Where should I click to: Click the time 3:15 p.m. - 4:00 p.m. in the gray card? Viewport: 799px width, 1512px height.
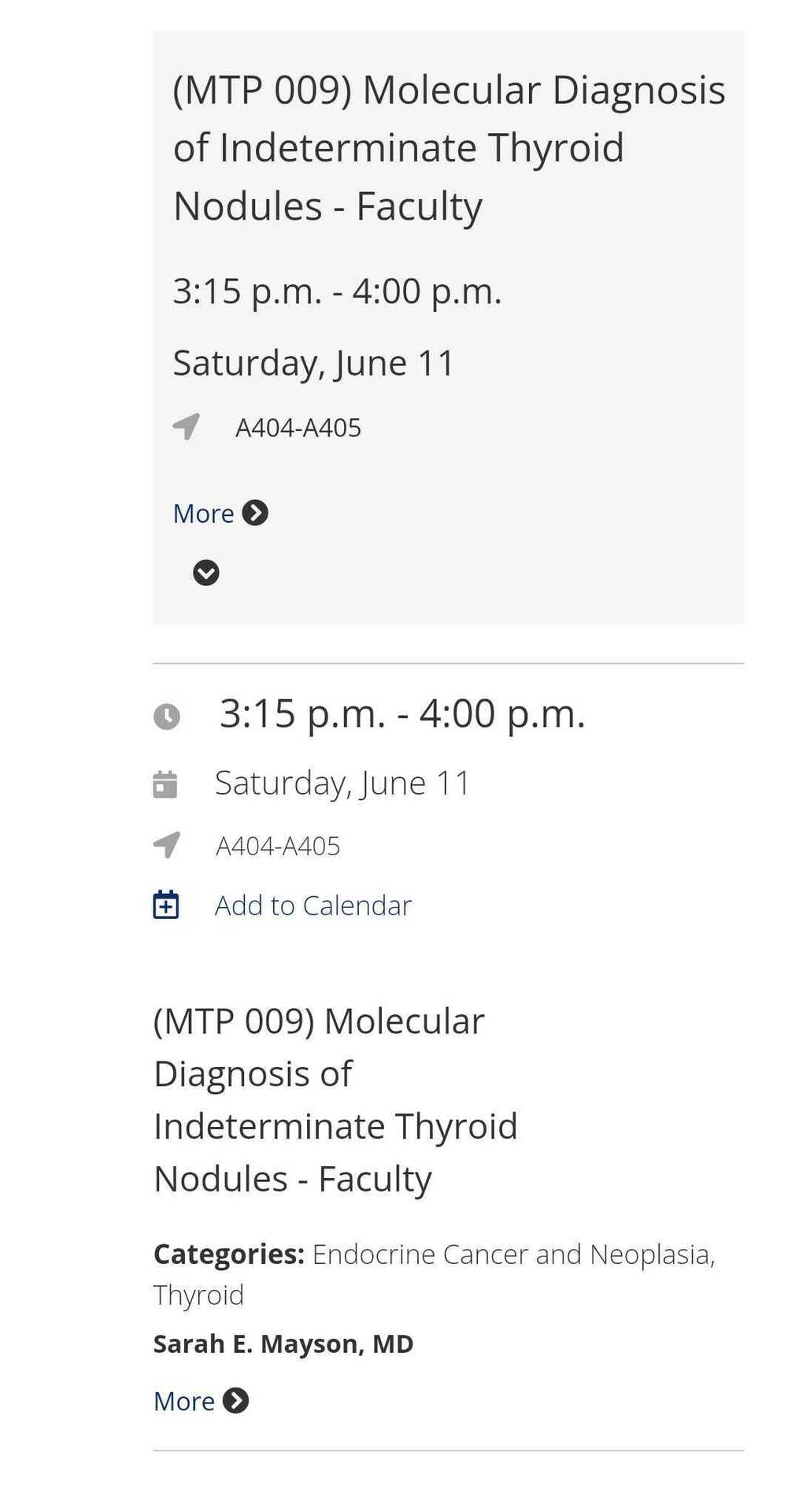[337, 291]
